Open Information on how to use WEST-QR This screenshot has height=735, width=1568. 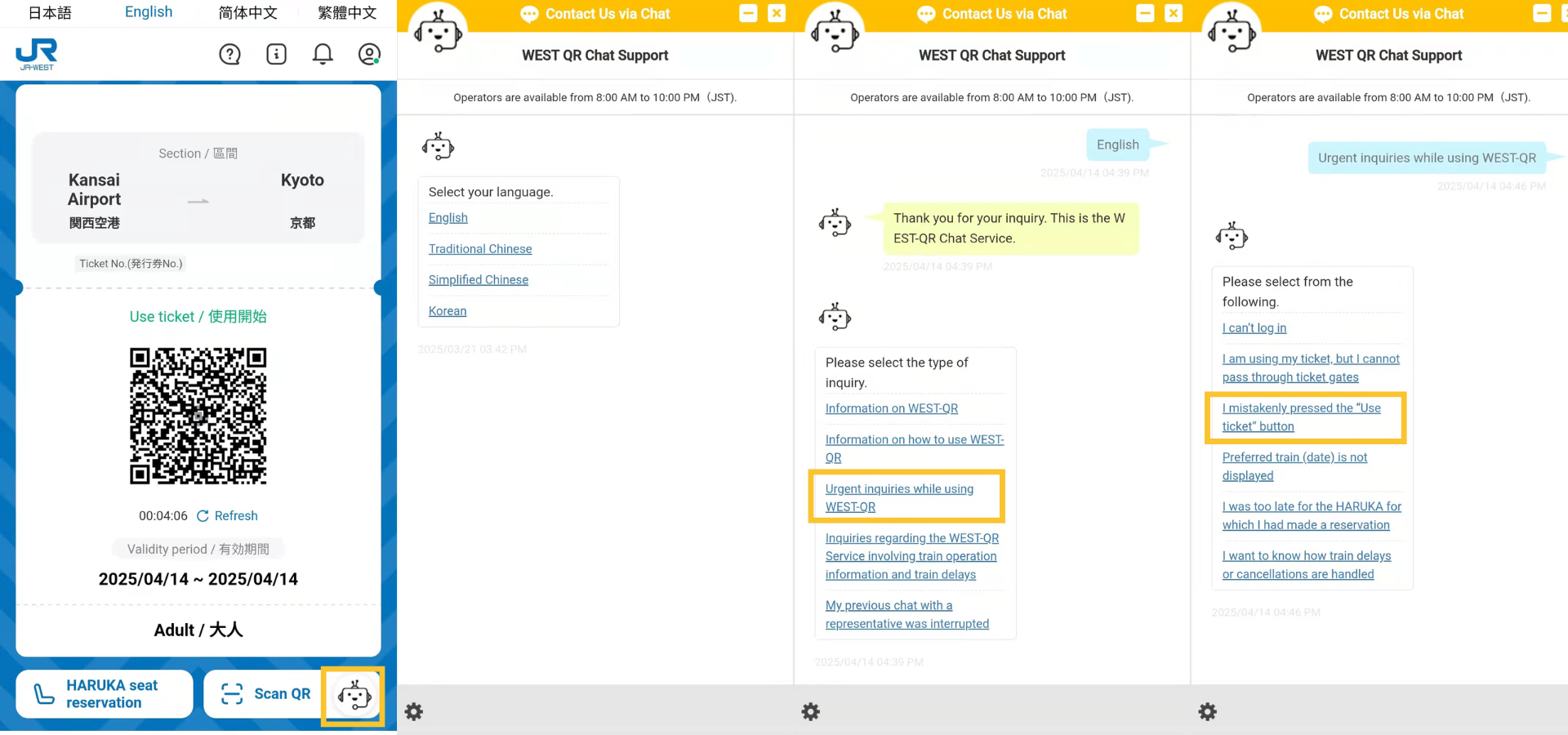click(x=915, y=448)
